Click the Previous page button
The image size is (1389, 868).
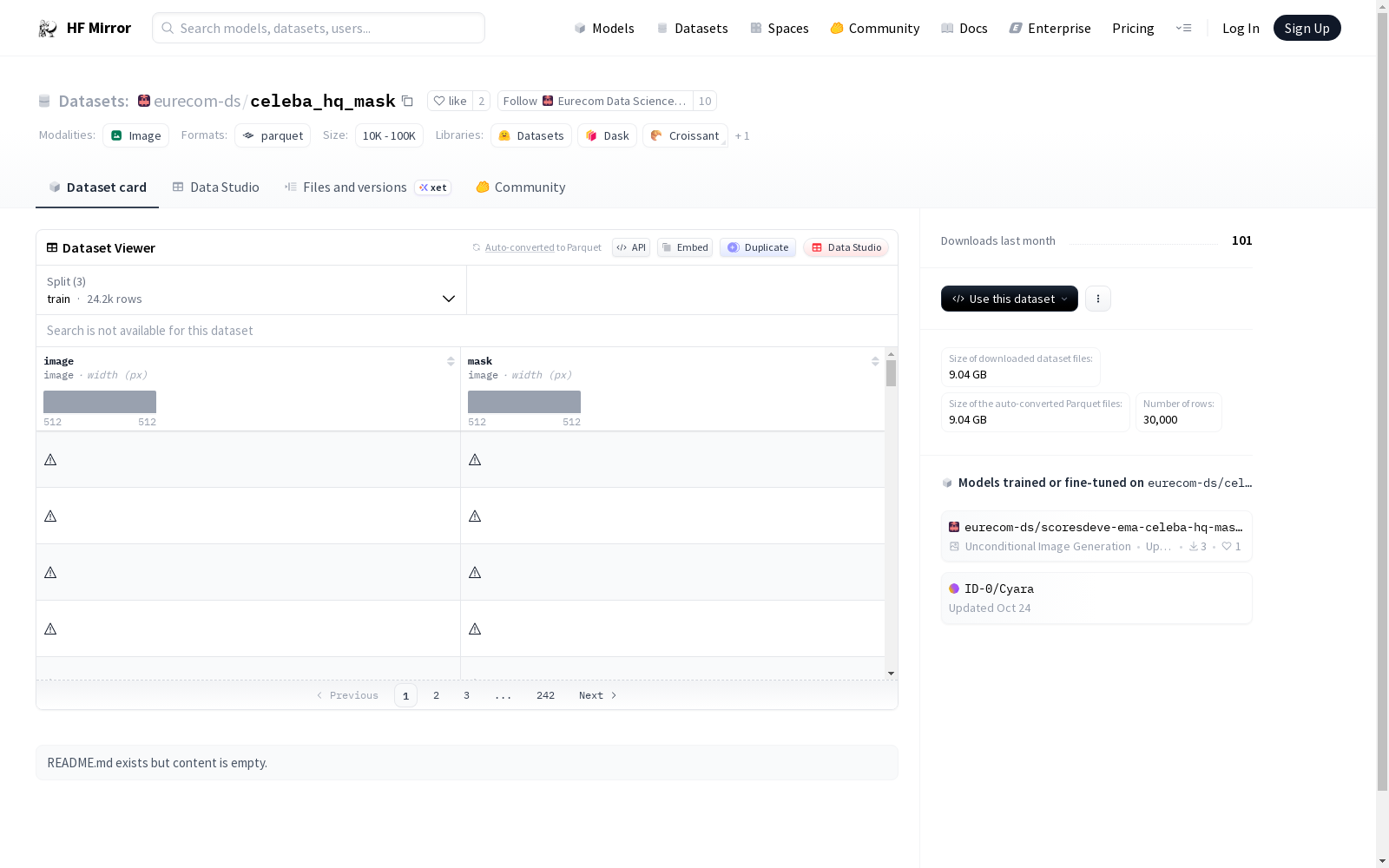[347, 695]
